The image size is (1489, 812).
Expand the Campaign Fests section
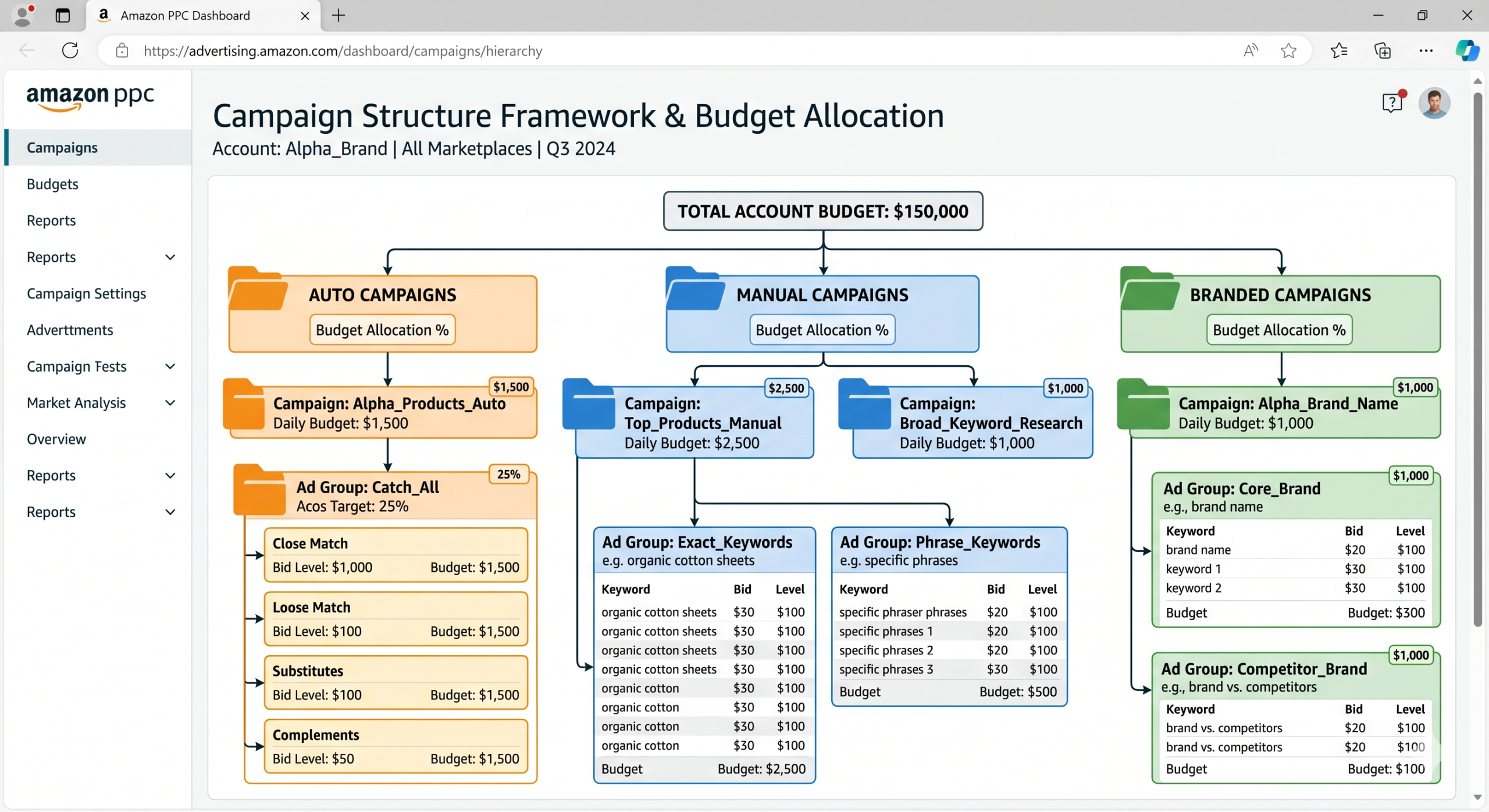(x=170, y=366)
